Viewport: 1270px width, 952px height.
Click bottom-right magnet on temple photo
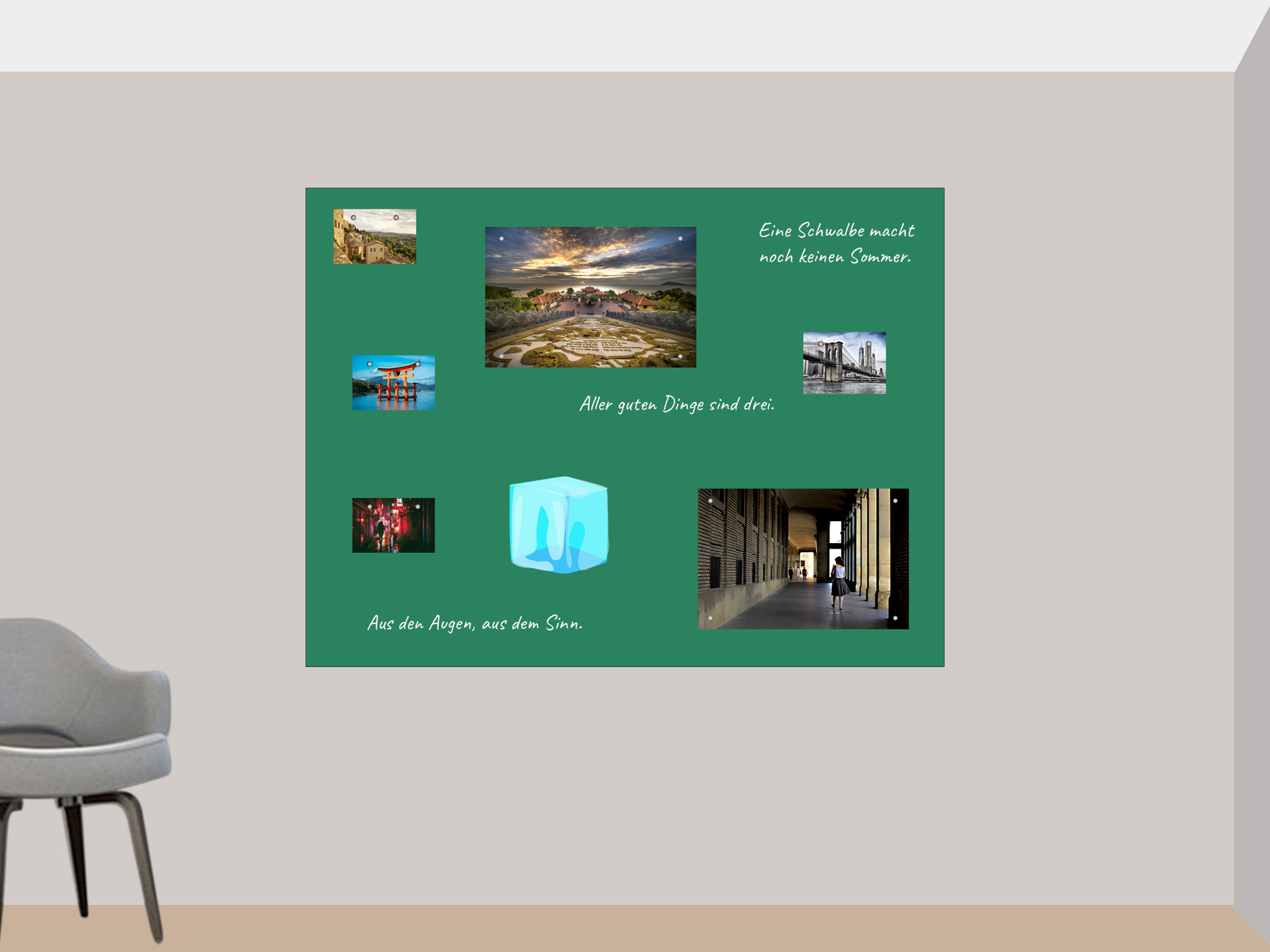pos(680,356)
